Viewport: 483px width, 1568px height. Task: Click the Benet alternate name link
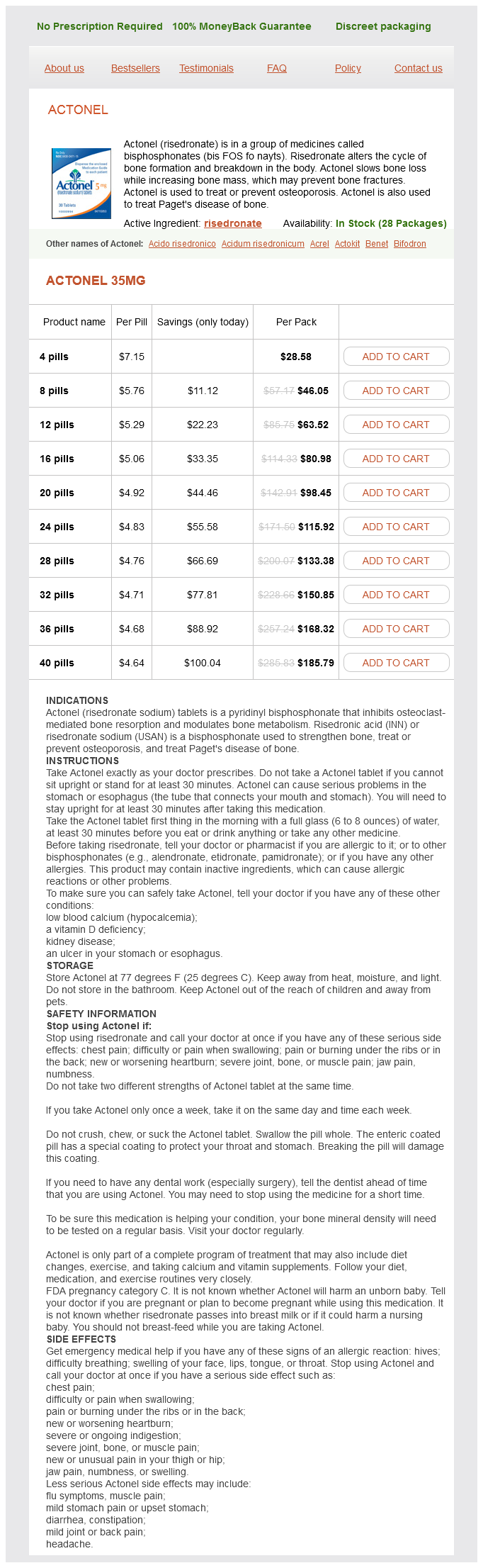377,244
